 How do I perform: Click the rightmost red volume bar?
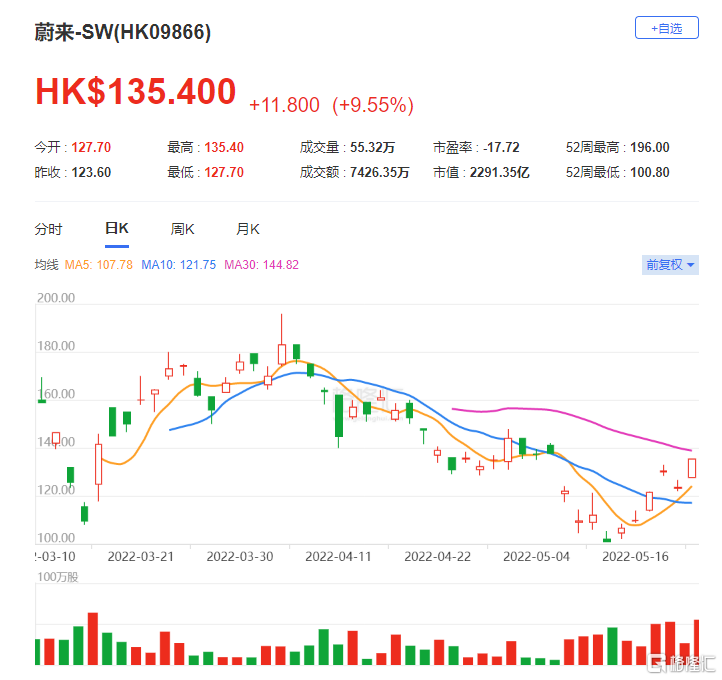point(696,642)
